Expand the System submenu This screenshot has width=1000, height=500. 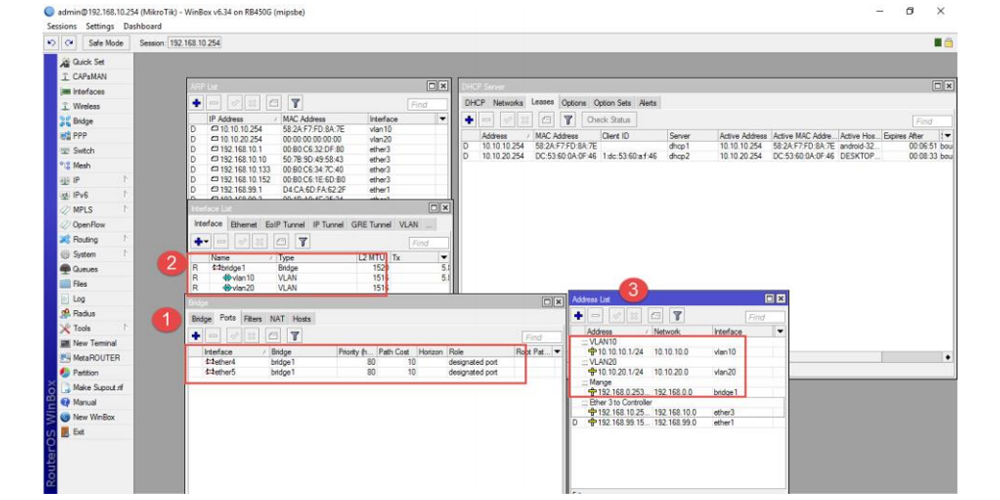click(96, 254)
